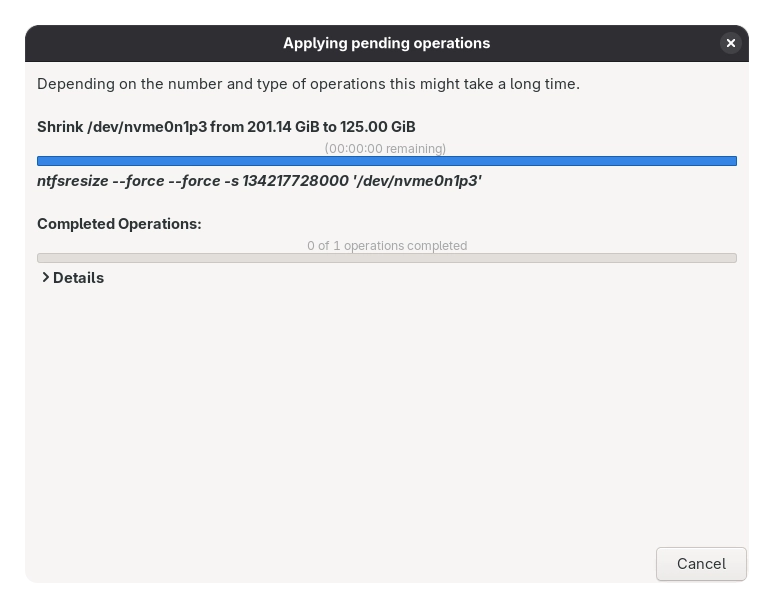Click the dialog title 'Applying pending operations'
Screen dimensions: 774x608
(386, 43)
